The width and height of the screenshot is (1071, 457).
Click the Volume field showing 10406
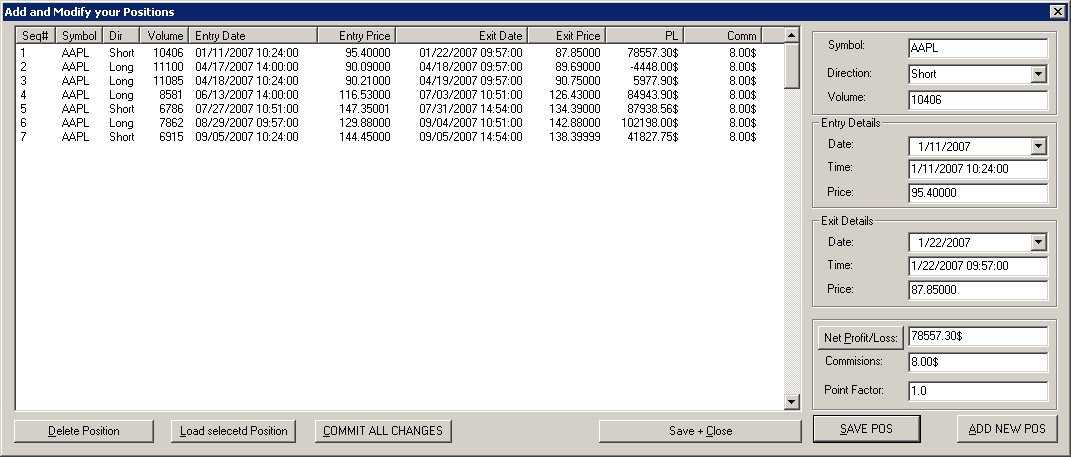coord(978,100)
